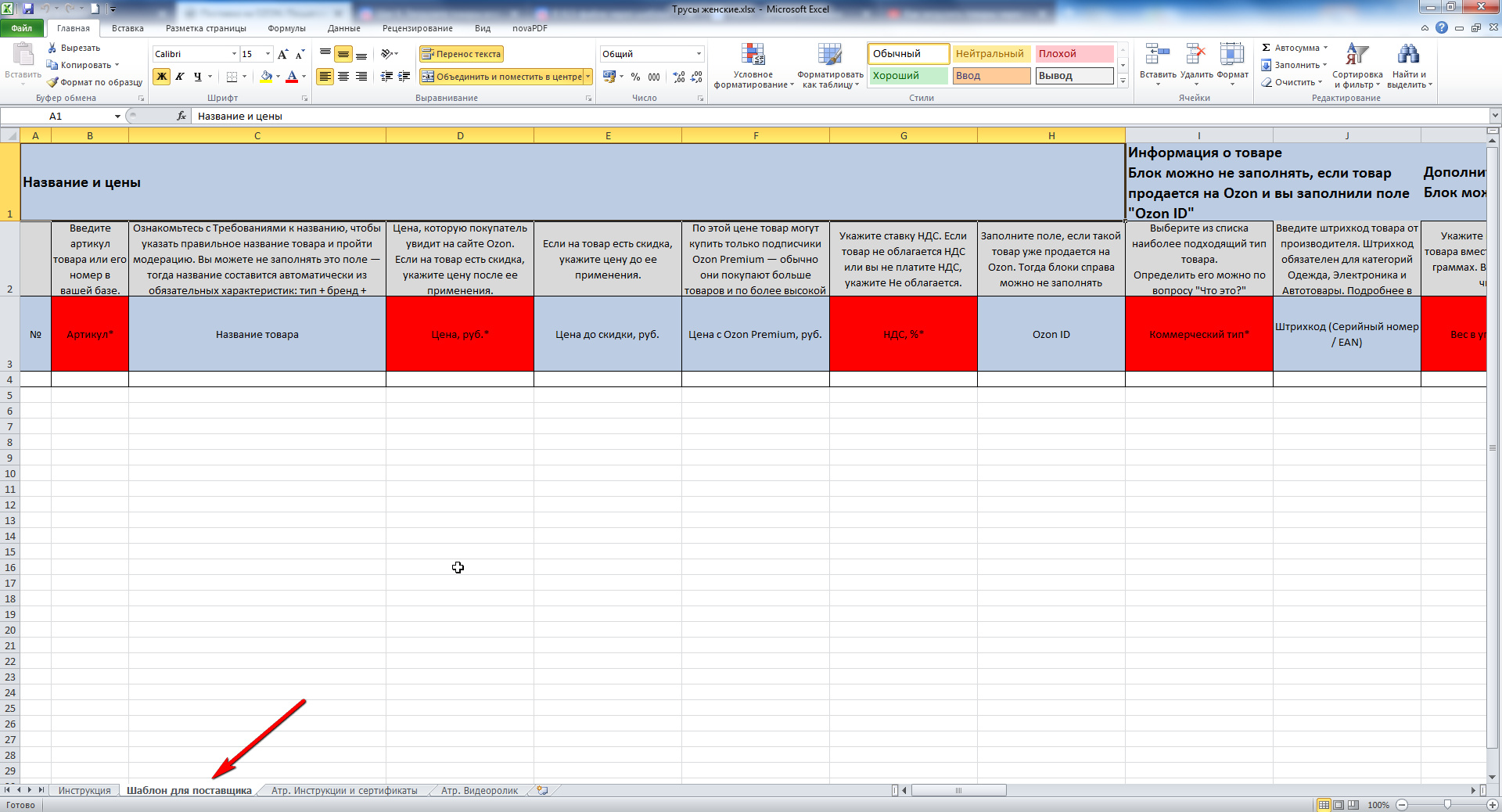Open the Инструкция worksheet tab
1502x812 pixels.
[x=84, y=790]
